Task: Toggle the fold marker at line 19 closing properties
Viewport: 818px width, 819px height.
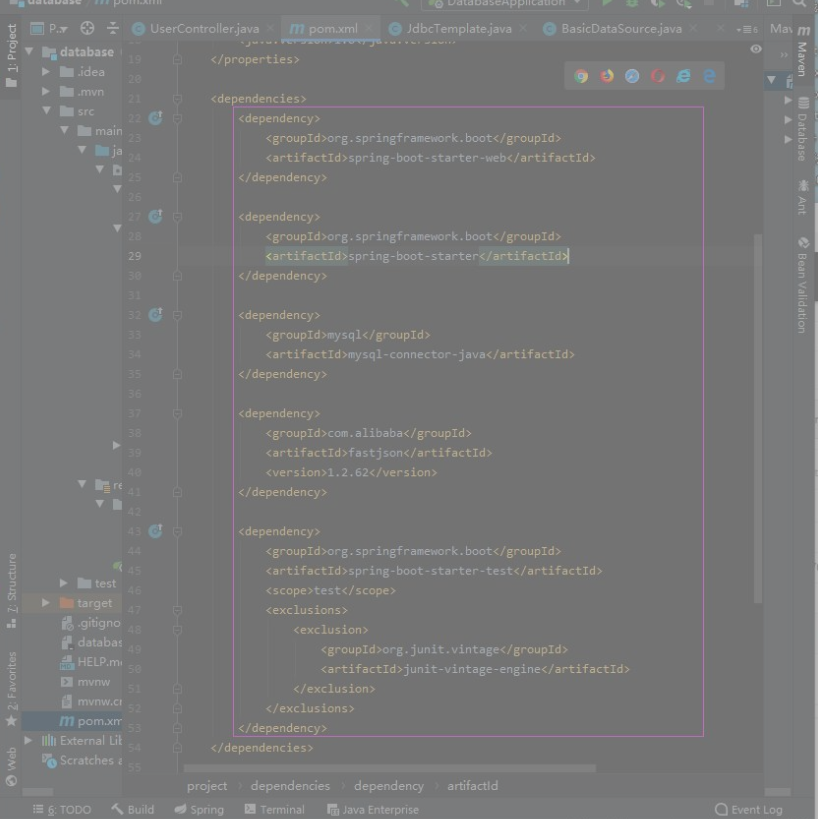Action: pos(178,60)
